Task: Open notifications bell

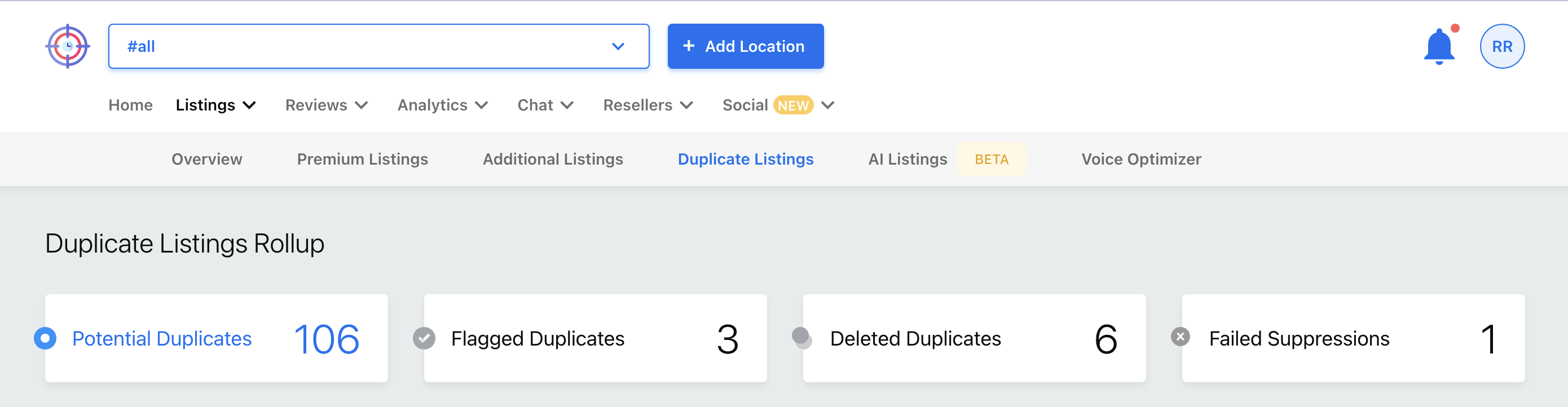Action: [x=1438, y=46]
